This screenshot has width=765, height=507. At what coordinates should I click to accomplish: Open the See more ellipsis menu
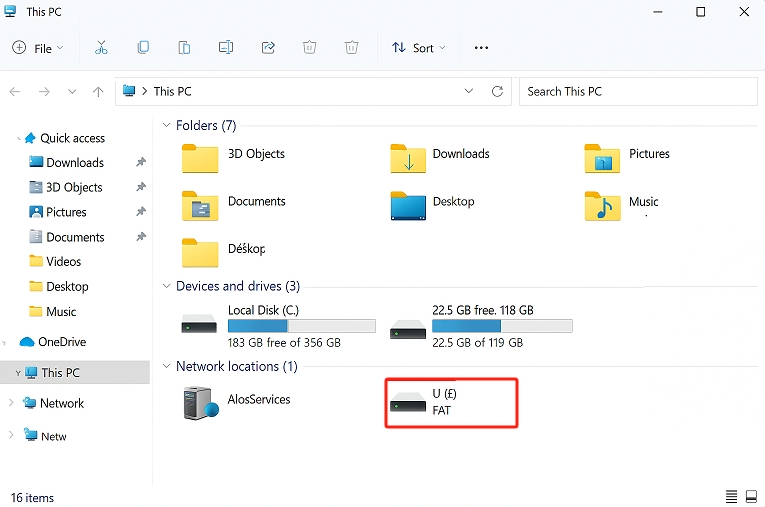click(x=481, y=48)
